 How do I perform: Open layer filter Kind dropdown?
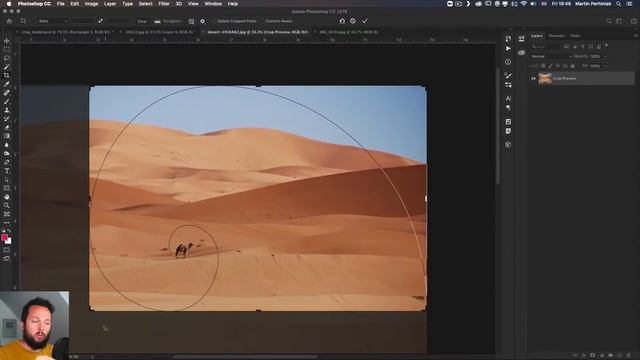tap(547, 46)
